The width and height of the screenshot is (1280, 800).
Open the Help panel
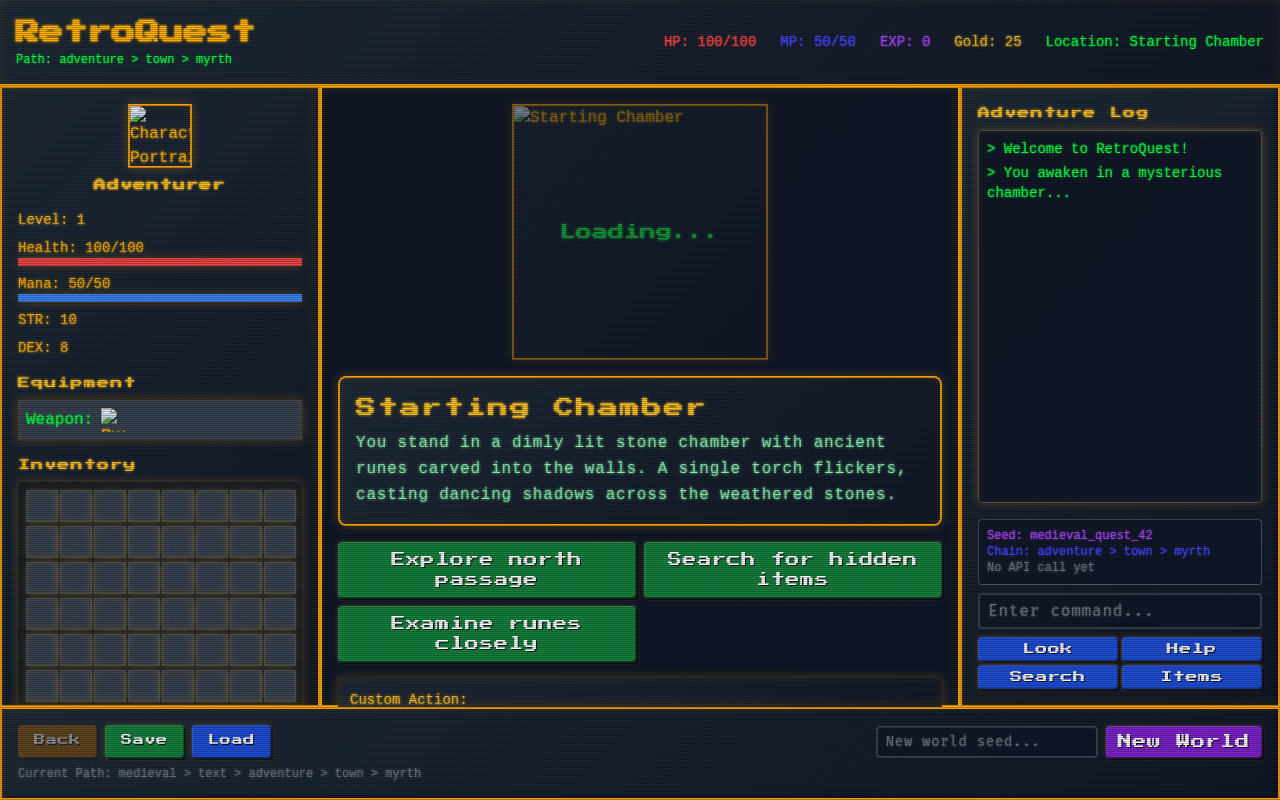1191,648
